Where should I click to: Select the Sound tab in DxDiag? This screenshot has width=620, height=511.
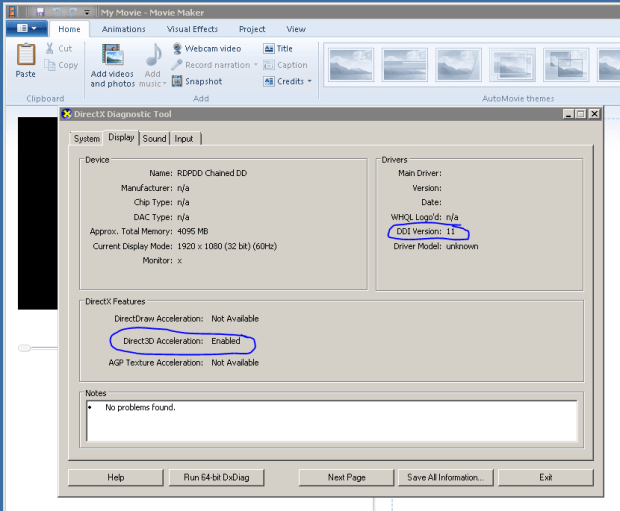154,138
